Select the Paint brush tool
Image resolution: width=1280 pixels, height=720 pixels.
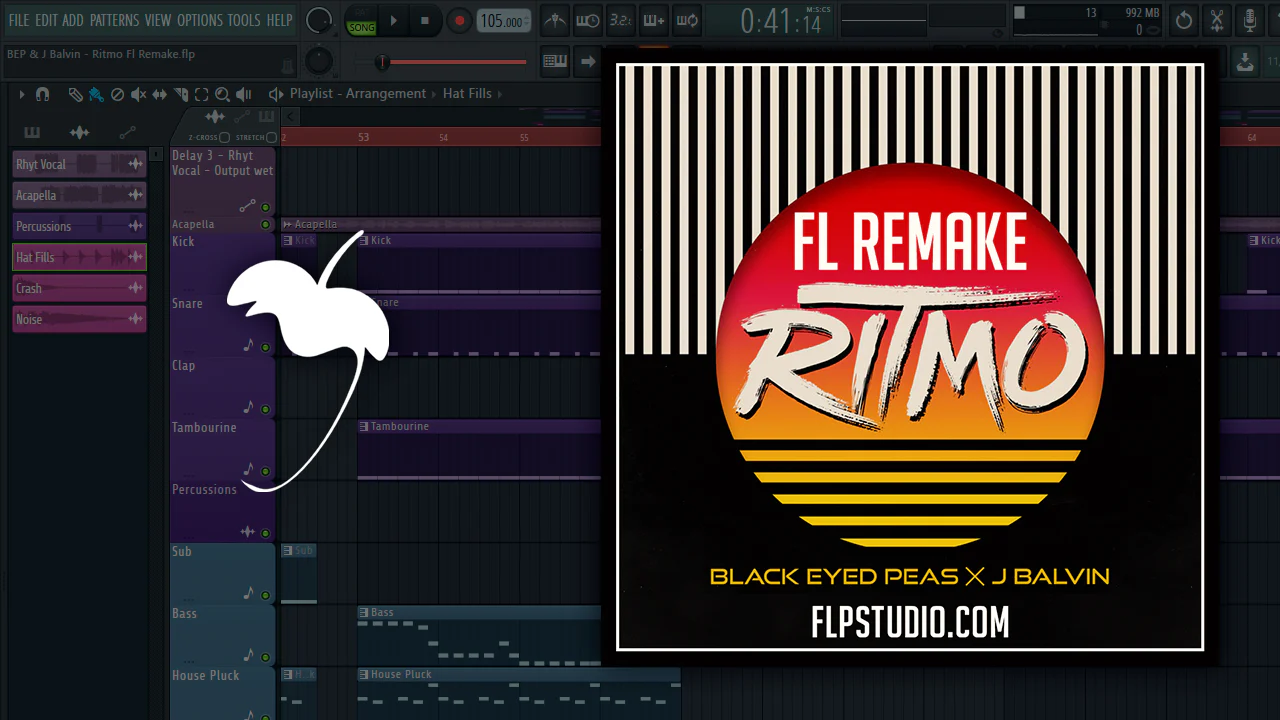pyautogui.click(x=96, y=94)
